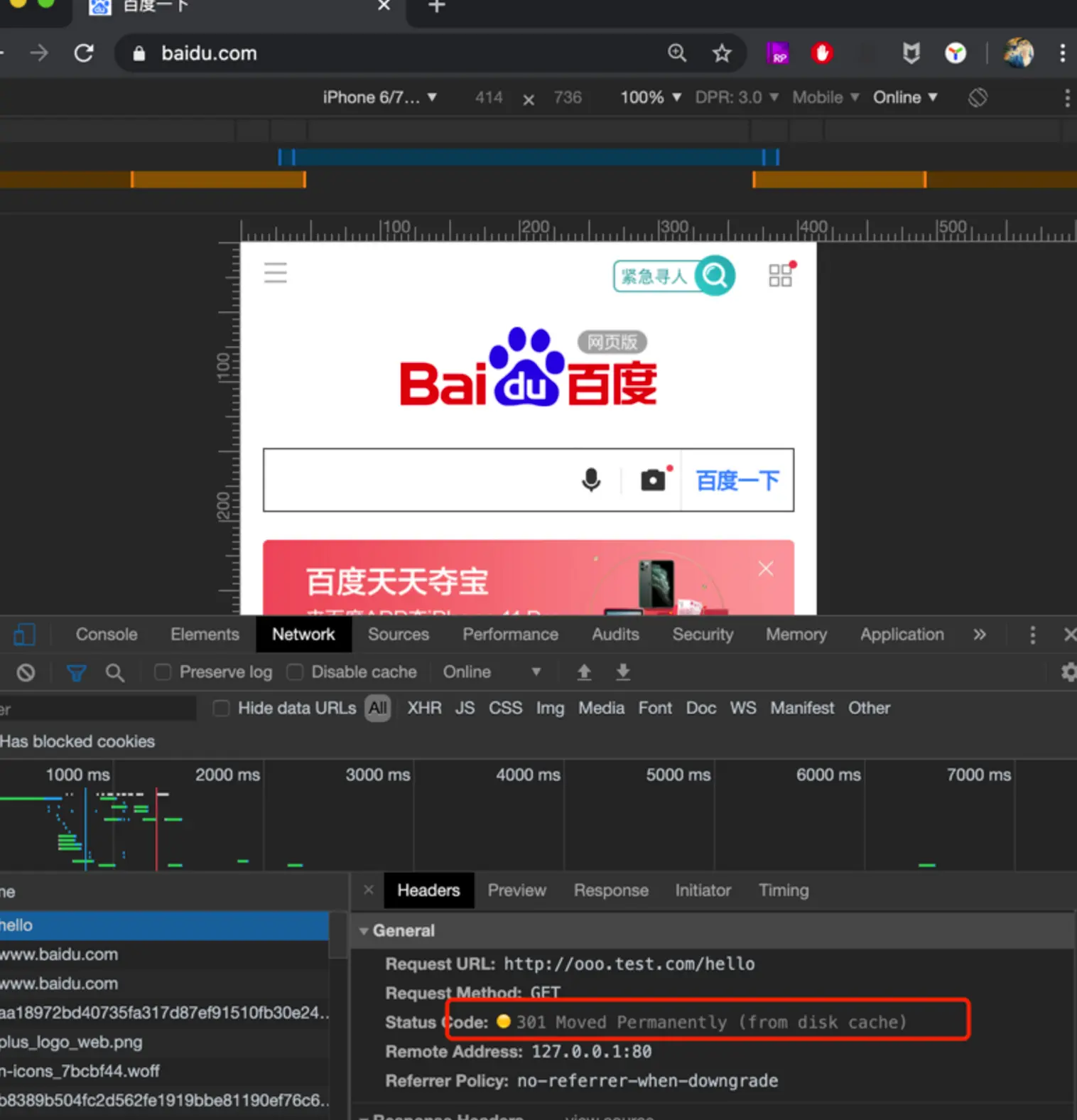
Task: Toggle the network filter funnel
Action: [x=77, y=672]
